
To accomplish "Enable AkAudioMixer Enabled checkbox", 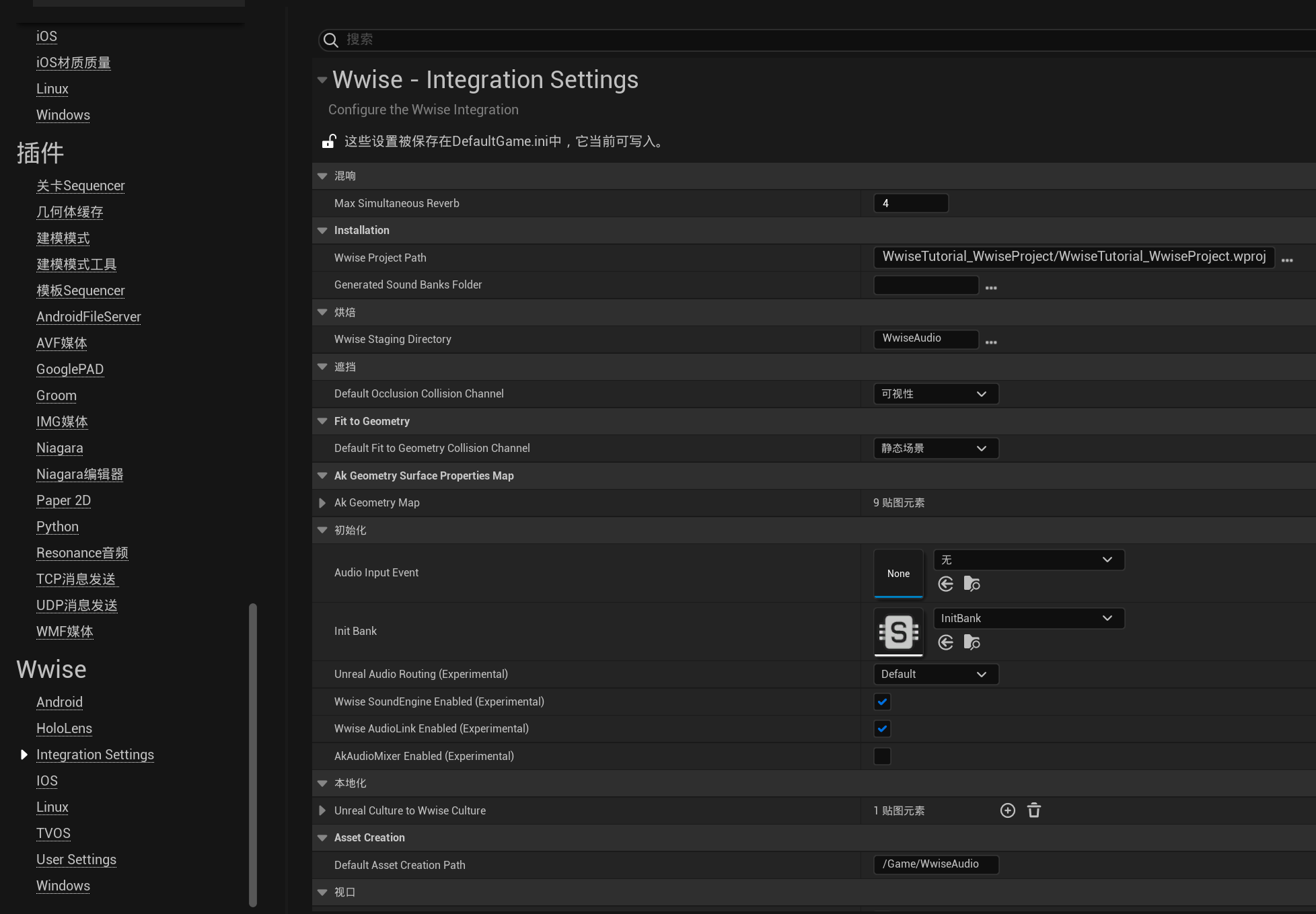I will pos(882,756).
